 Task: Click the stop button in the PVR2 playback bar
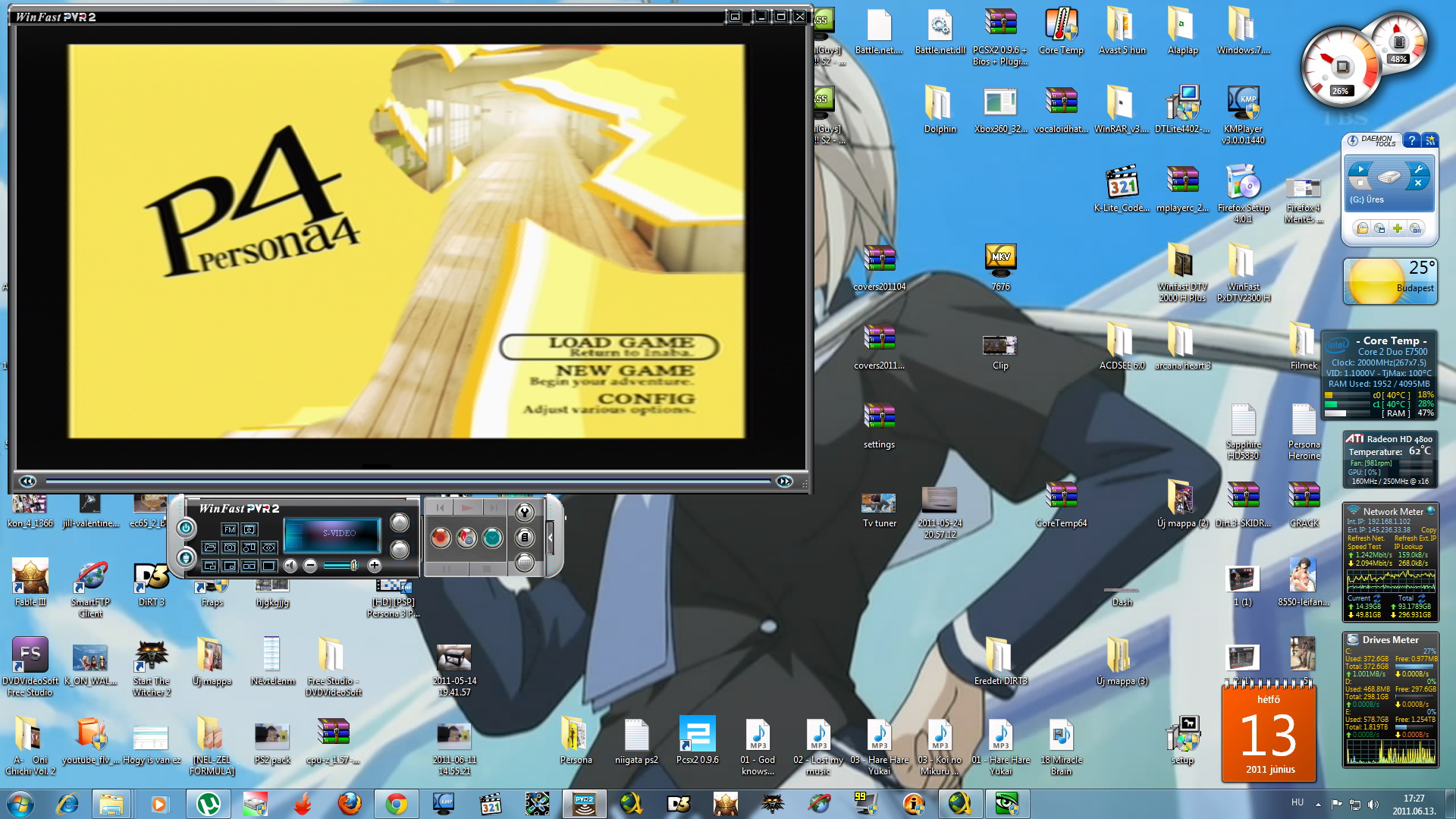click(486, 569)
